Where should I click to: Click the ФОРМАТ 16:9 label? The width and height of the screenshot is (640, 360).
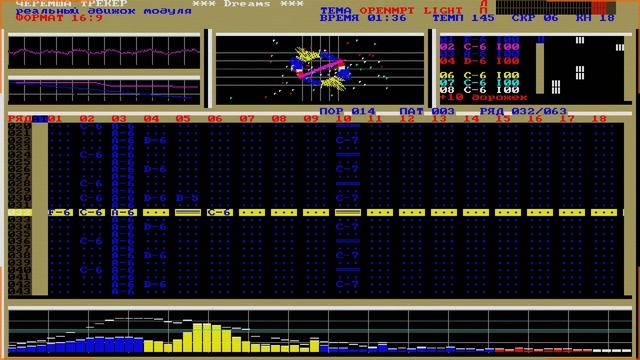point(59,18)
